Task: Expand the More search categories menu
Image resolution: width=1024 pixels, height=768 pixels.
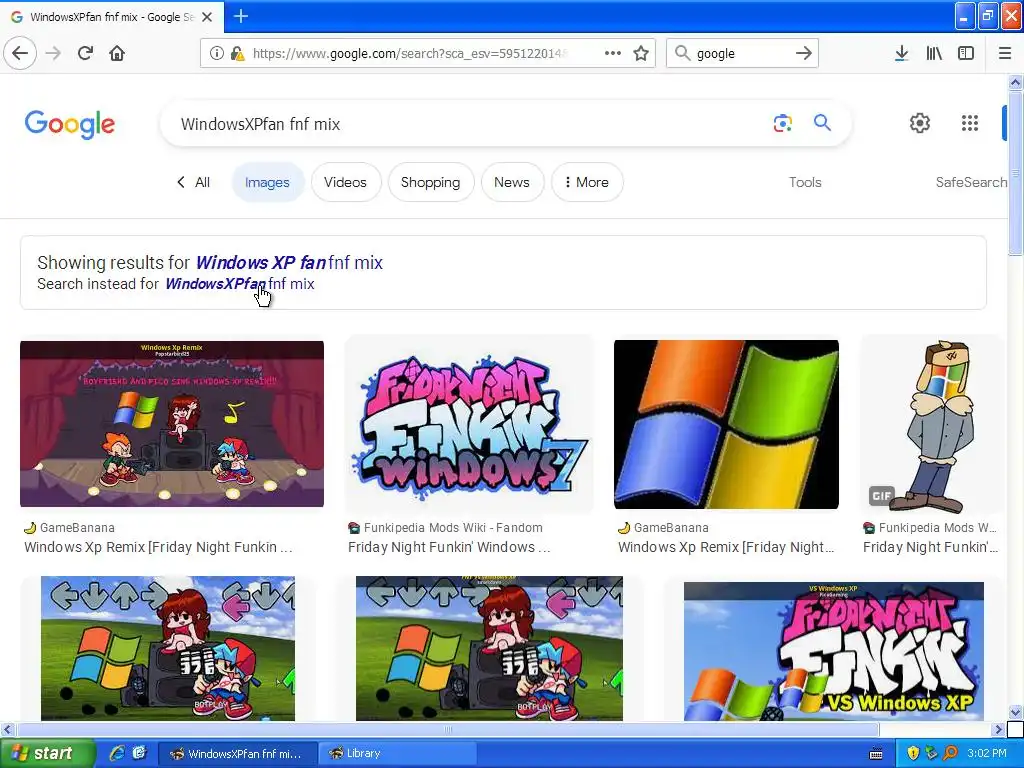Action: pos(586,182)
